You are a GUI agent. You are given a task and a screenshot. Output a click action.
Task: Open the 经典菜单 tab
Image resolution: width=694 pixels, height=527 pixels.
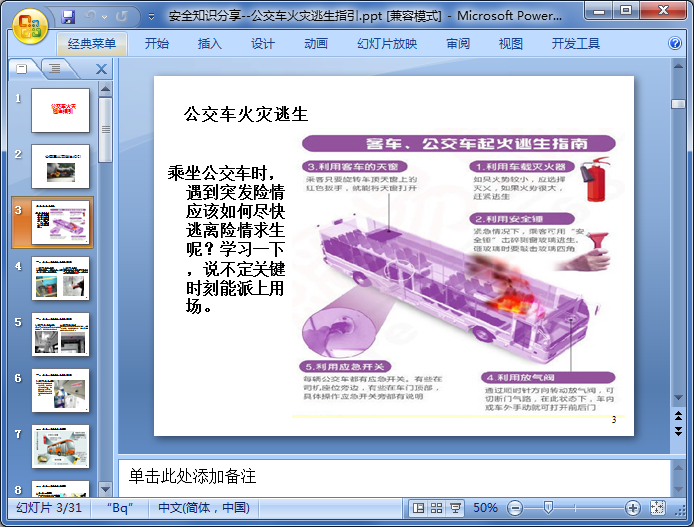coord(92,43)
